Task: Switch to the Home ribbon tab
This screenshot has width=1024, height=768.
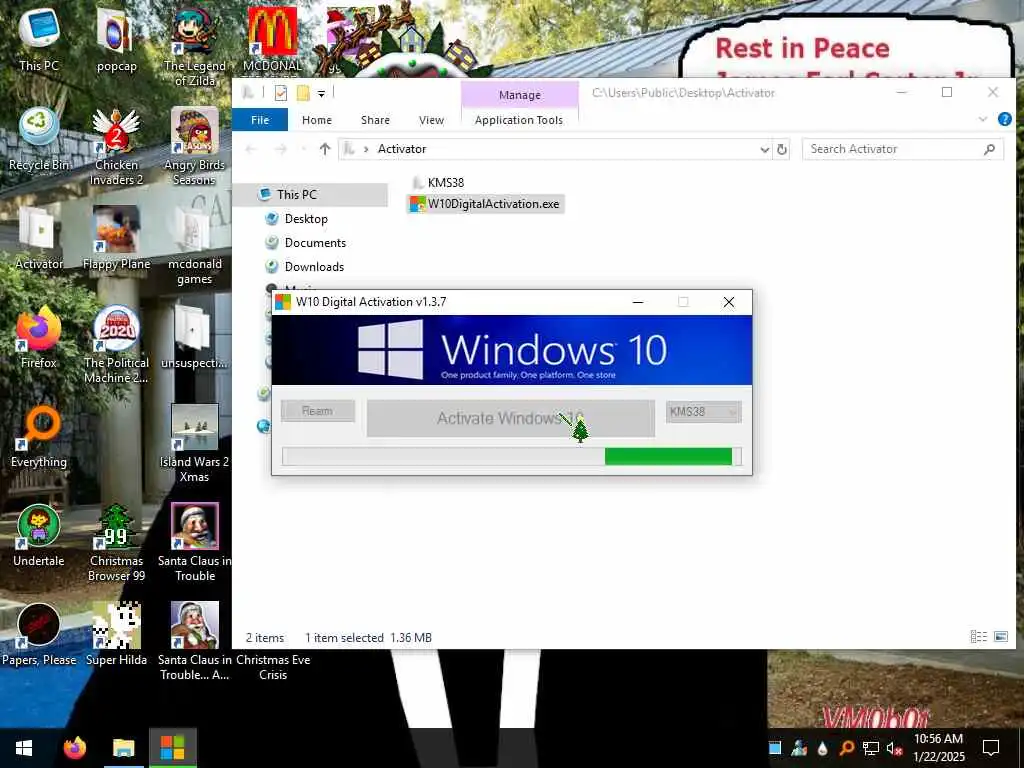Action: (317, 120)
